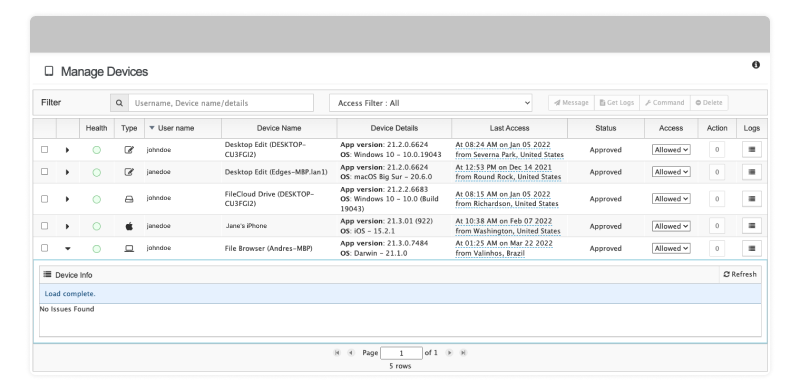
Task: Click health circle of FileCloud Drive row
Action: 96,199
